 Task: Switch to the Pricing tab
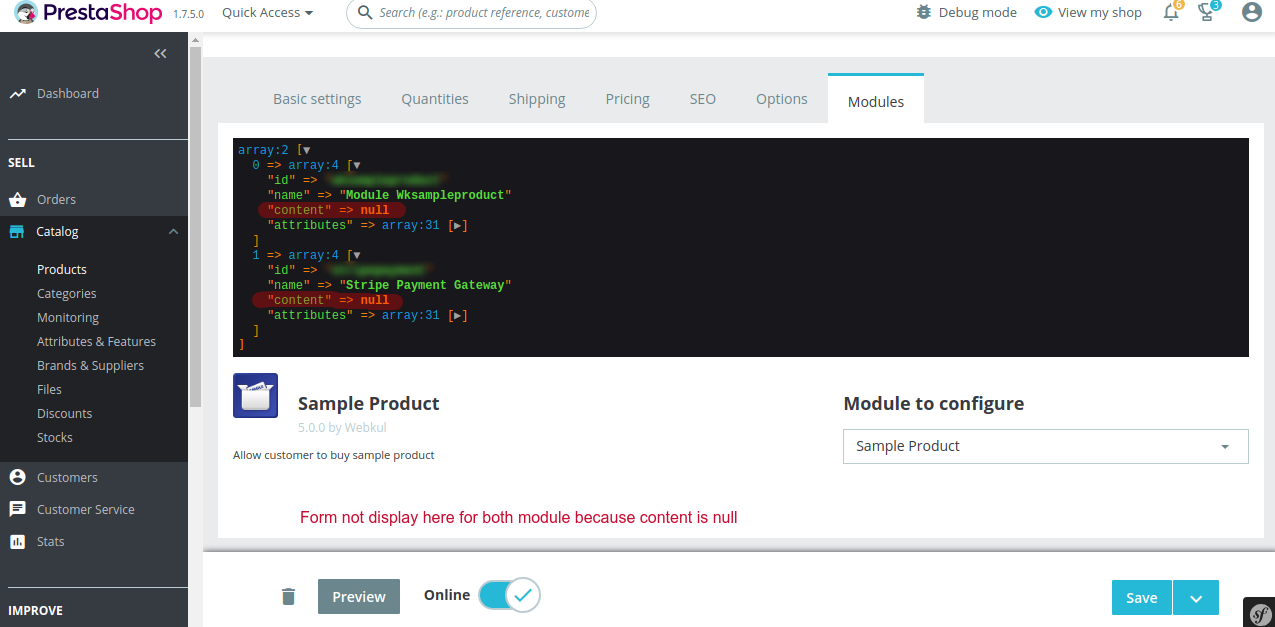click(627, 98)
